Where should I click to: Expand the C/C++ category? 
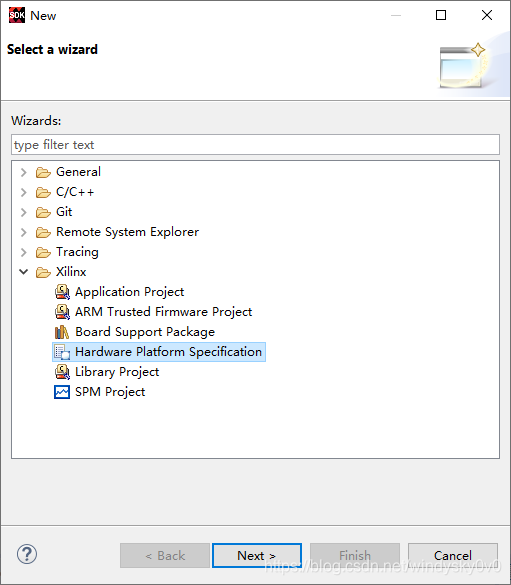click(23, 192)
